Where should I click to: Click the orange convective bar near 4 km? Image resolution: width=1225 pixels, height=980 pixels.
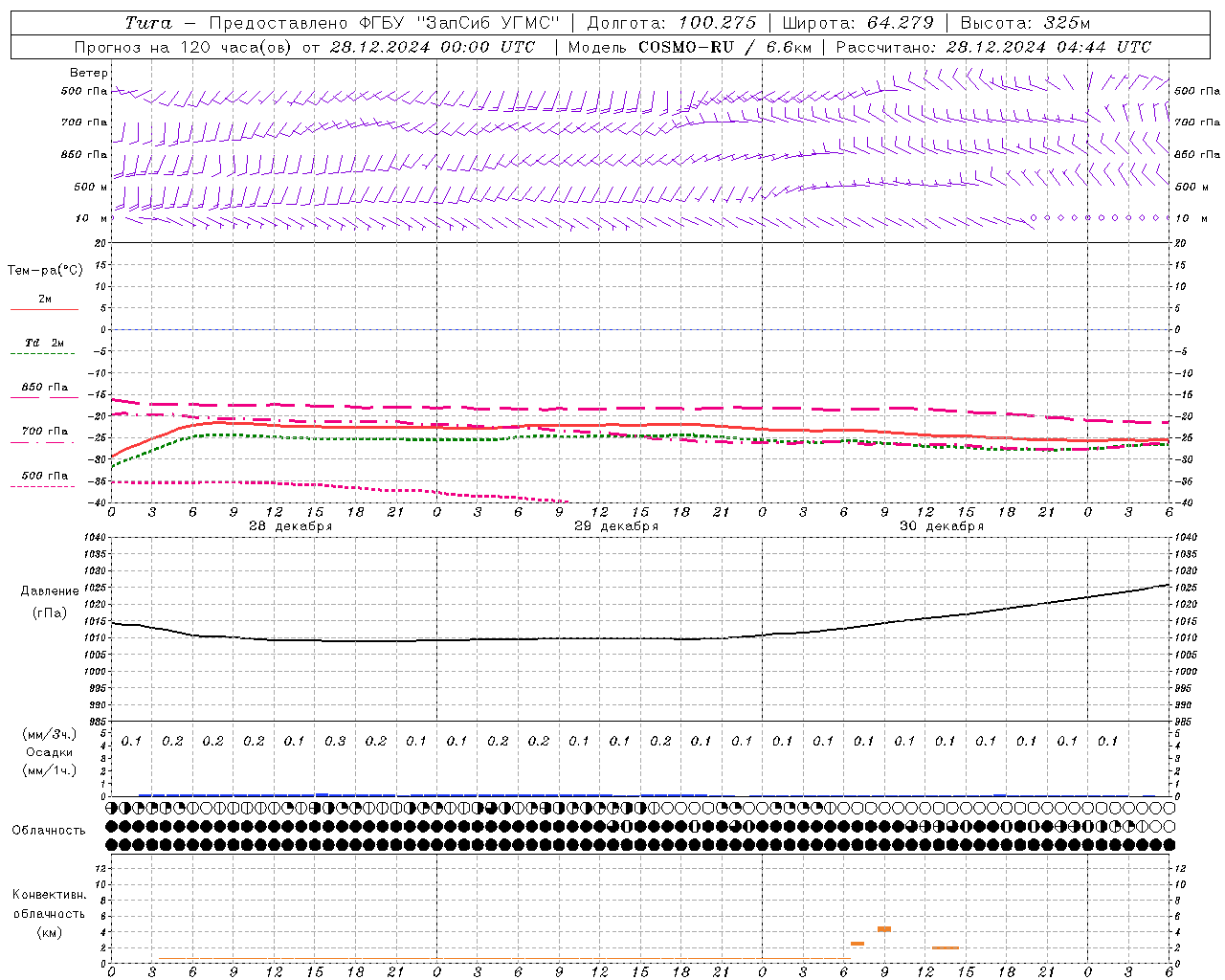(x=884, y=929)
